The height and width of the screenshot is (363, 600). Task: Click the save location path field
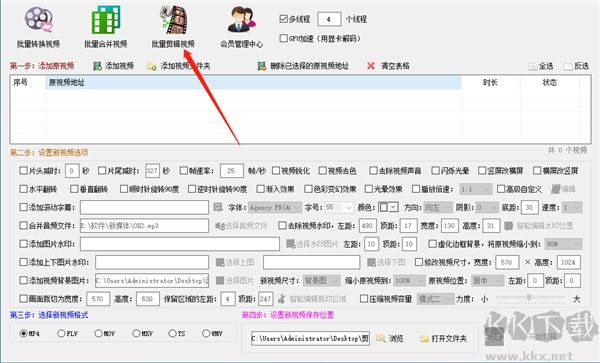coord(310,339)
